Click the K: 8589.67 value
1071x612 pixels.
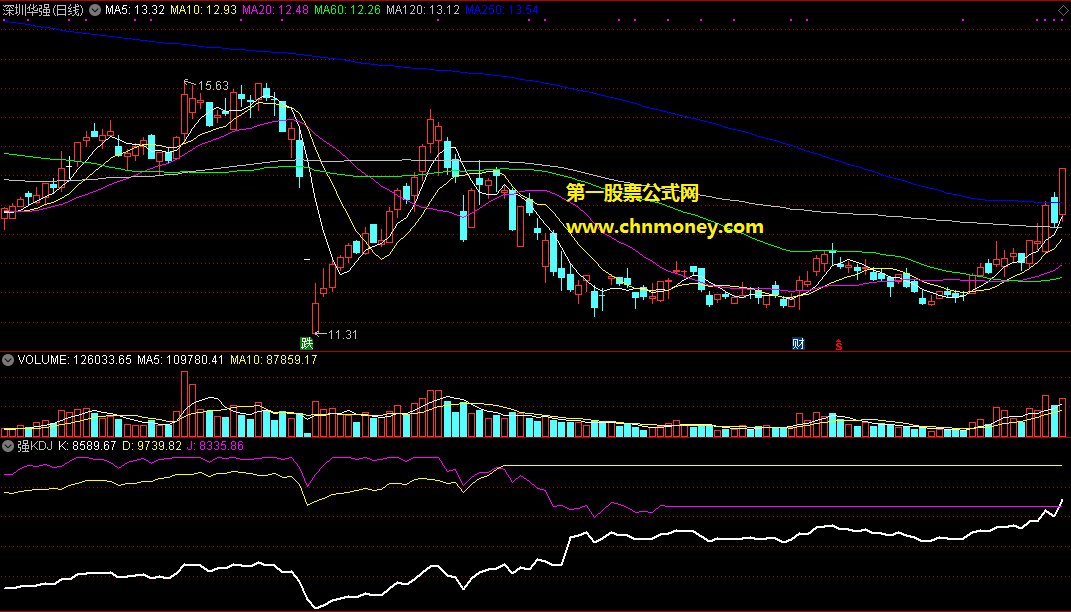tap(87, 446)
